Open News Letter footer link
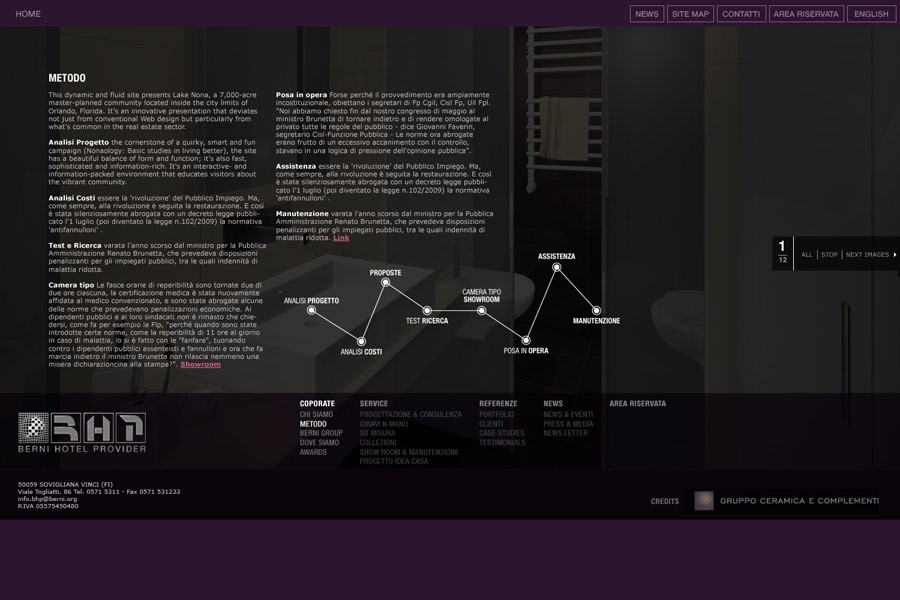900x600 pixels. tap(565, 433)
